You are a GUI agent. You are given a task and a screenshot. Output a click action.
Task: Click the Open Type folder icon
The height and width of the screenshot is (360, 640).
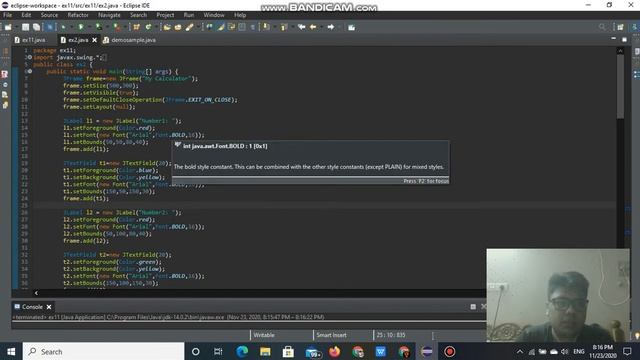167,27
